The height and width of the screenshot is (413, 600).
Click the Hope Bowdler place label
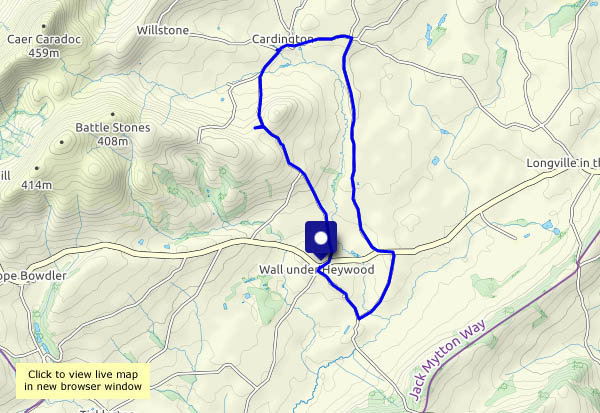pyautogui.click(x=33, y=276)
